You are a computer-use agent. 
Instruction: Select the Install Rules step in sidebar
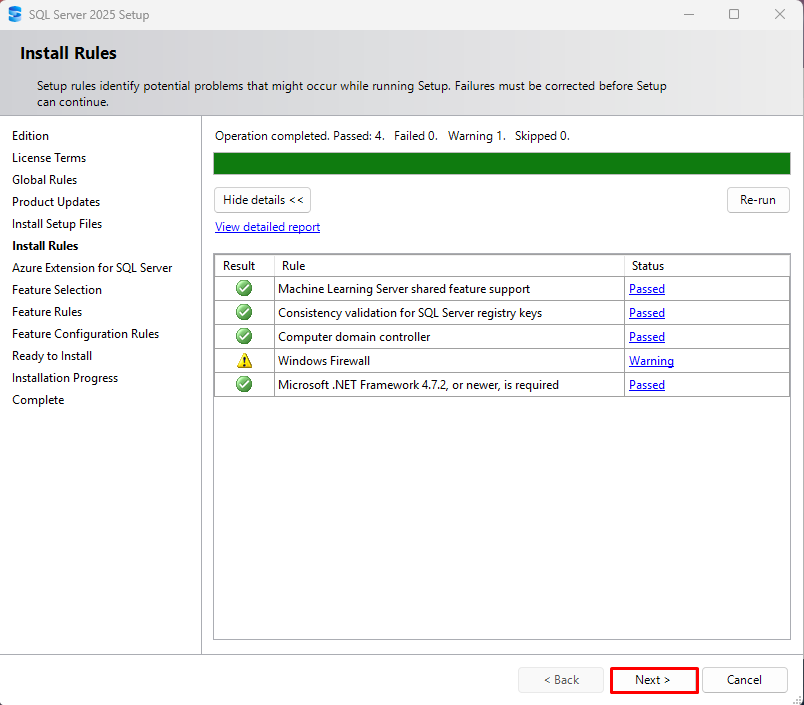coord(45,246)
